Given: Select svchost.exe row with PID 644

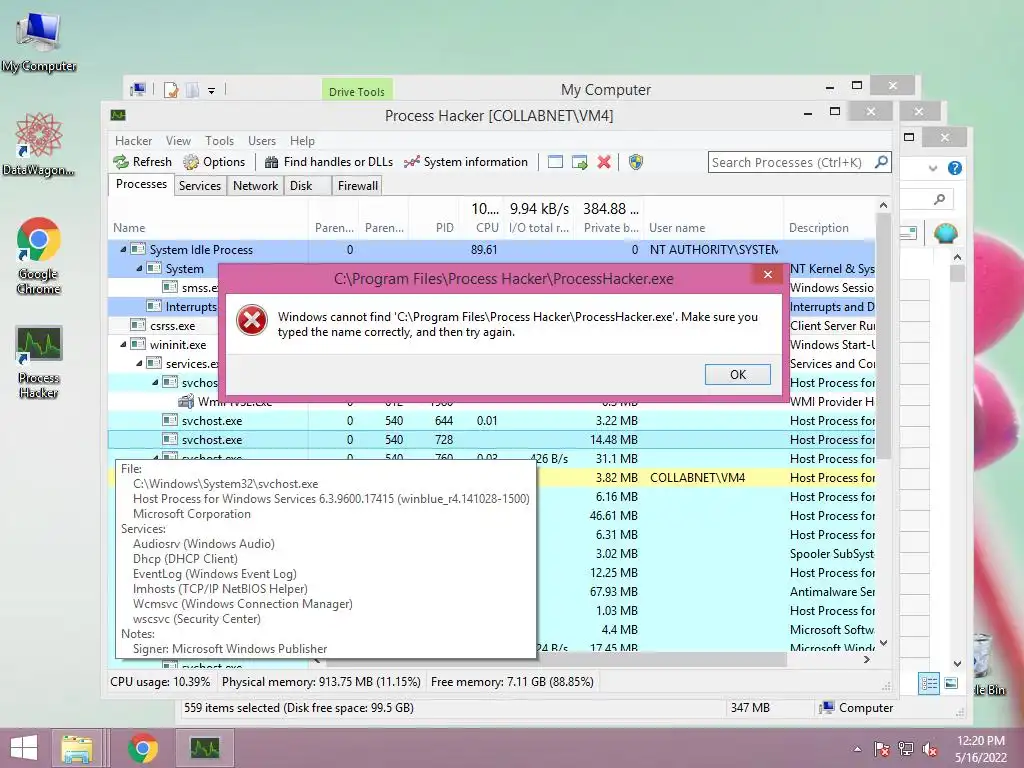Looking at the screenshot, I should [x=491, y=421].
